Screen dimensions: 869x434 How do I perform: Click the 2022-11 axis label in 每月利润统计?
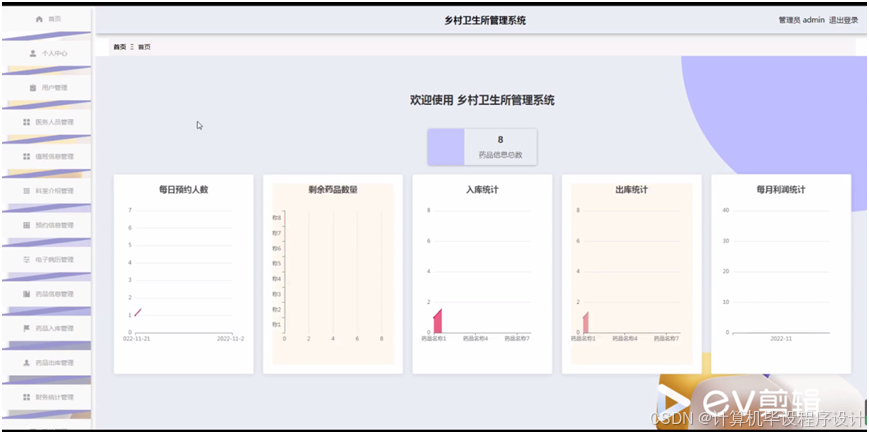coord(781,338)
